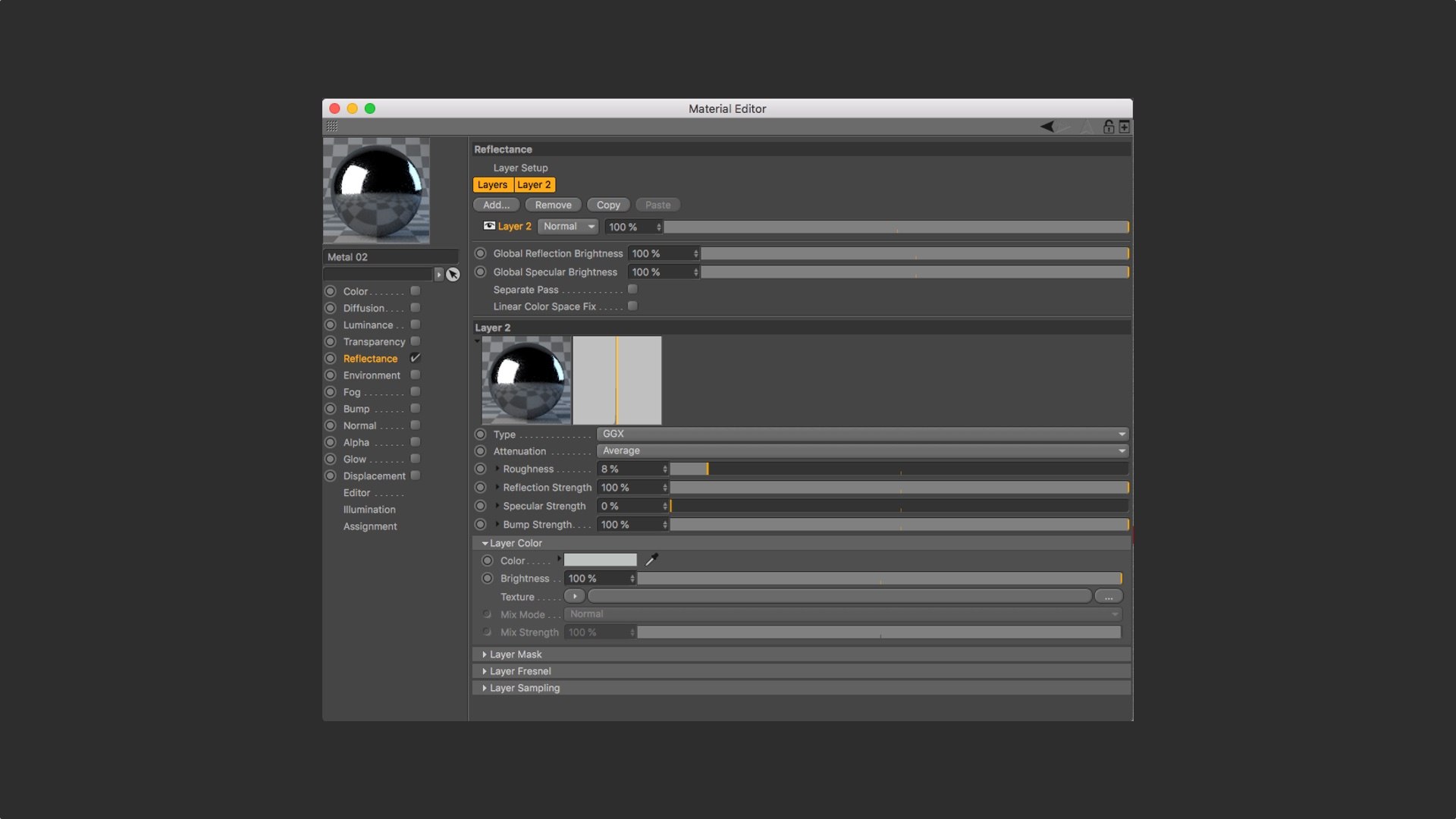Expand the Layer Fresnel section
The width and height of the screenshot is (1456, 819).
(802, 670)
